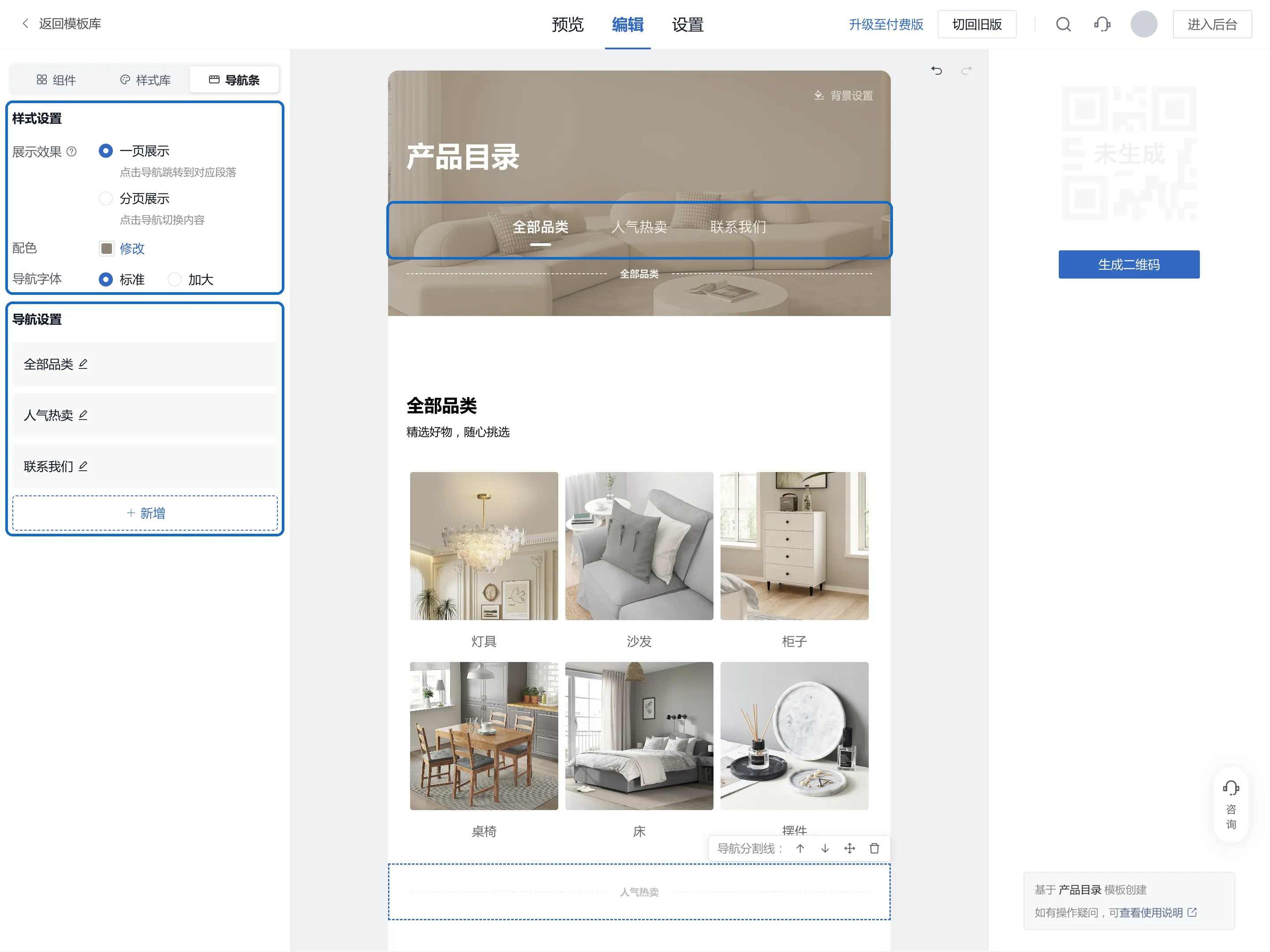This screenshot has height=952, width=1270.
Task: Click external link icon beside 使用说明
Action: pyautogui.click(x=1192, y=912)
